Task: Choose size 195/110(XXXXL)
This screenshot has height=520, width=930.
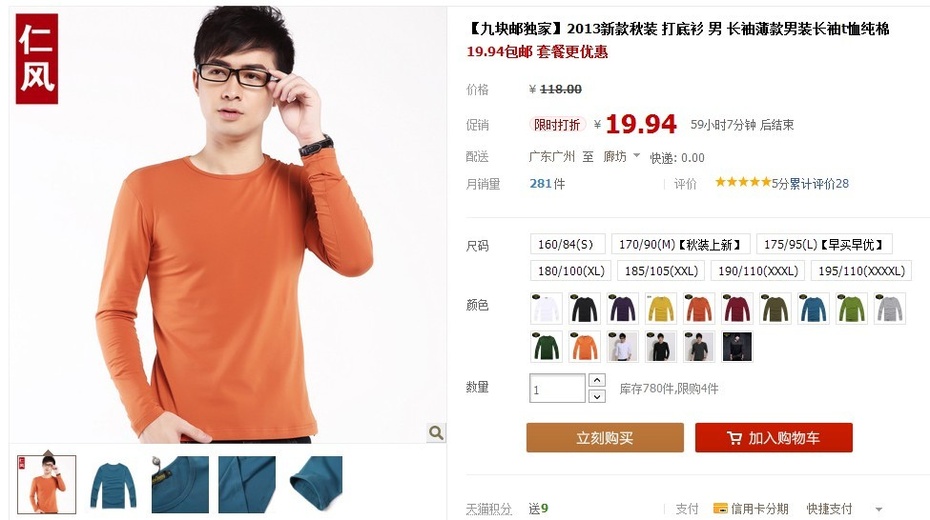Action: tap(861, 271)
